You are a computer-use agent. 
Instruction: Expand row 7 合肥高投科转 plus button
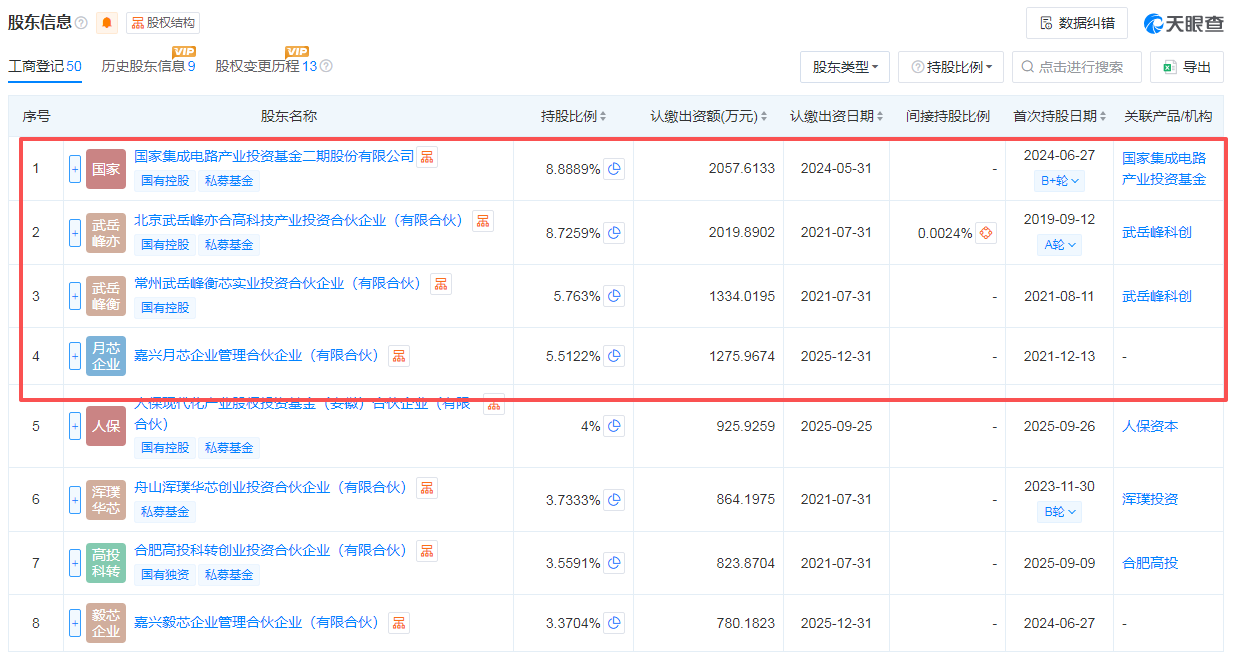click(75, 563)
